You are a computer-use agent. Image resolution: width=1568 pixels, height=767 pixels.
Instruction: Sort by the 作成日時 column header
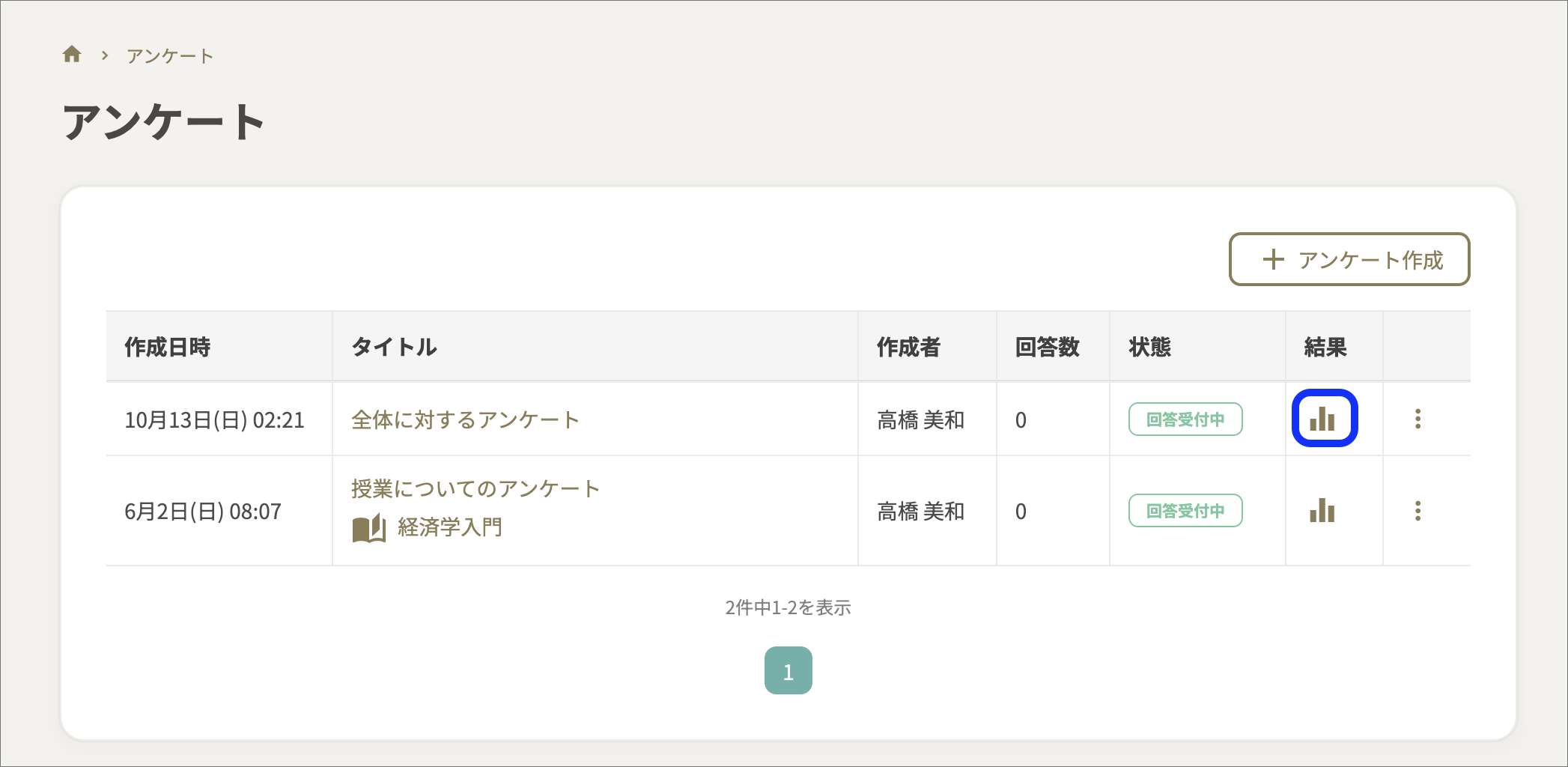pyautogui.click(x=166, y=346)
